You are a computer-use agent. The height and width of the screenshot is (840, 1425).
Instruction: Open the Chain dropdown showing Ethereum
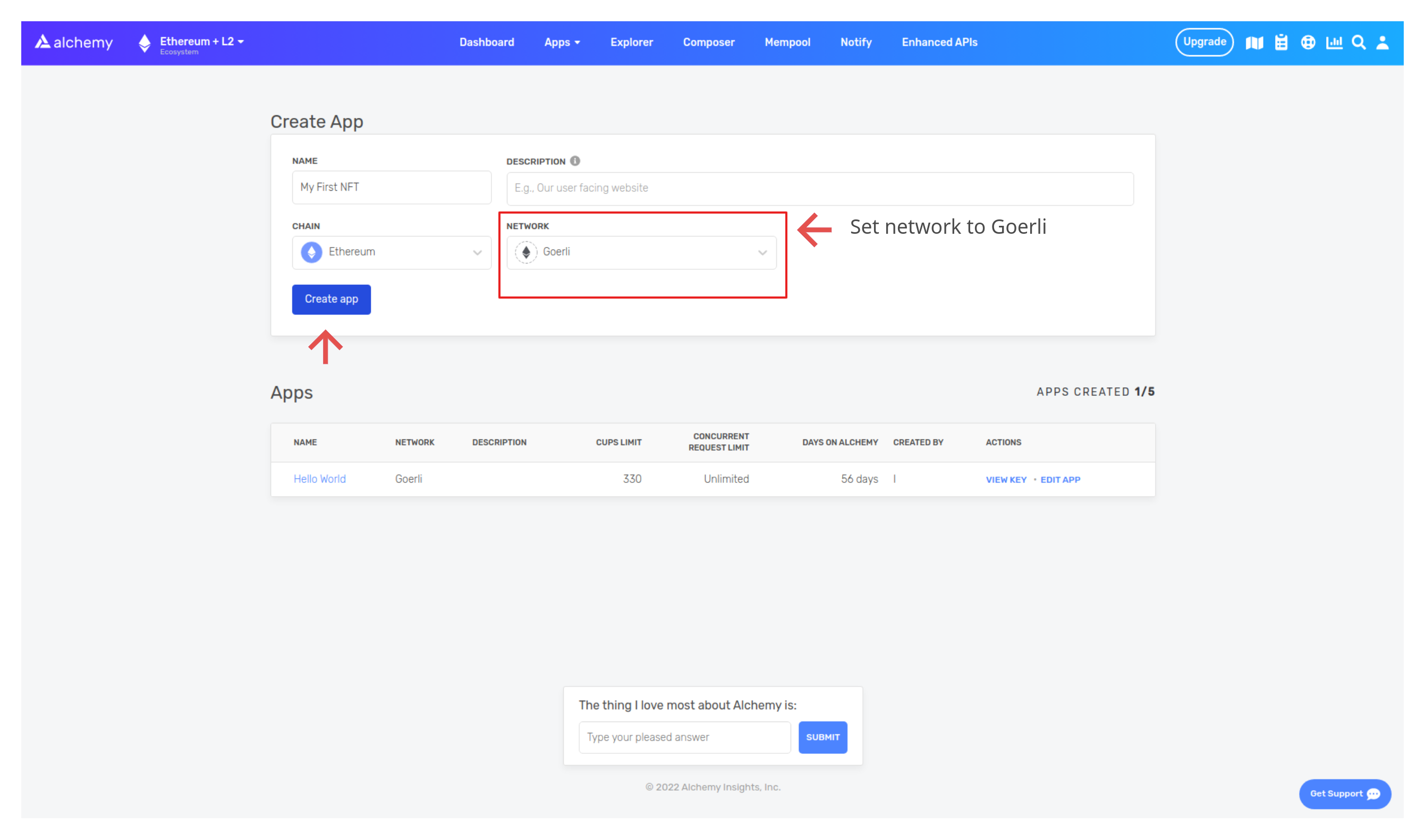[392, 252]
